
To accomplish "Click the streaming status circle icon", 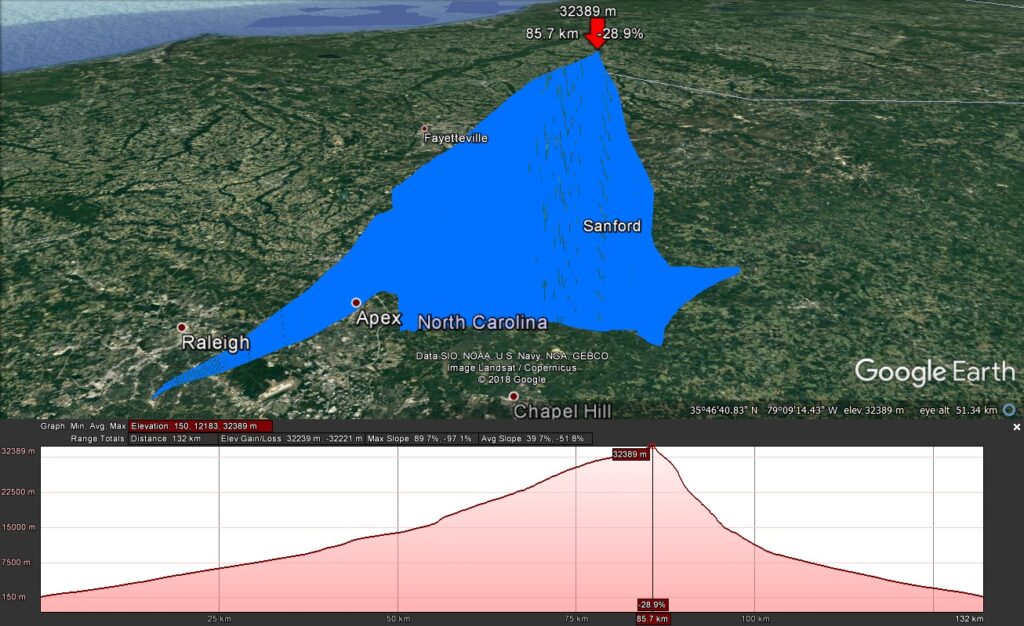I will (x=1009, y=410).
